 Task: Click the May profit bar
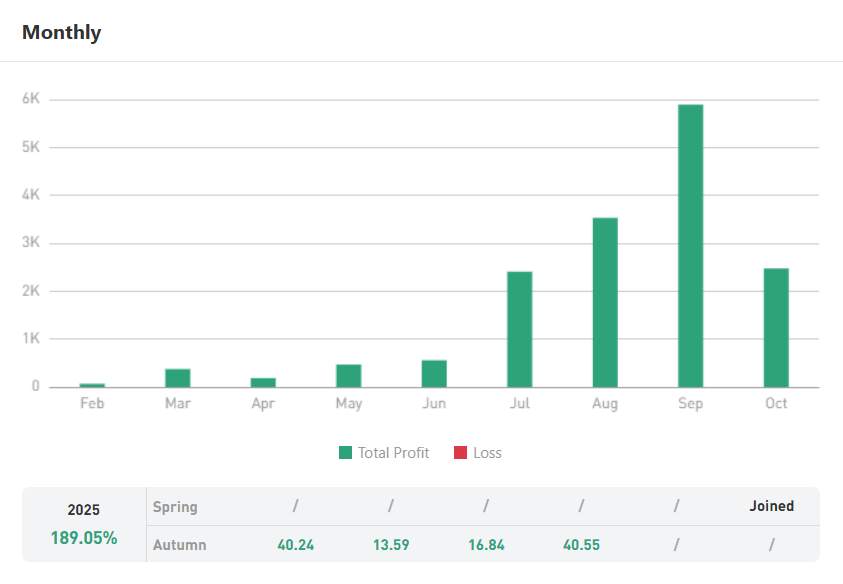click(x=348, y=375)
